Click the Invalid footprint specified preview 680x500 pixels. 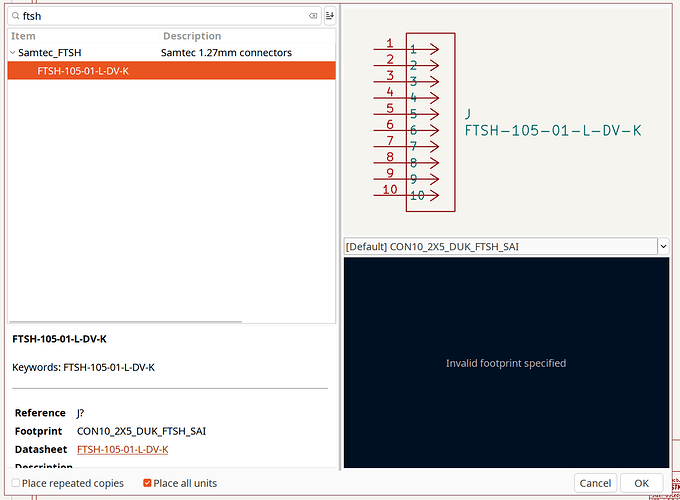506,363
